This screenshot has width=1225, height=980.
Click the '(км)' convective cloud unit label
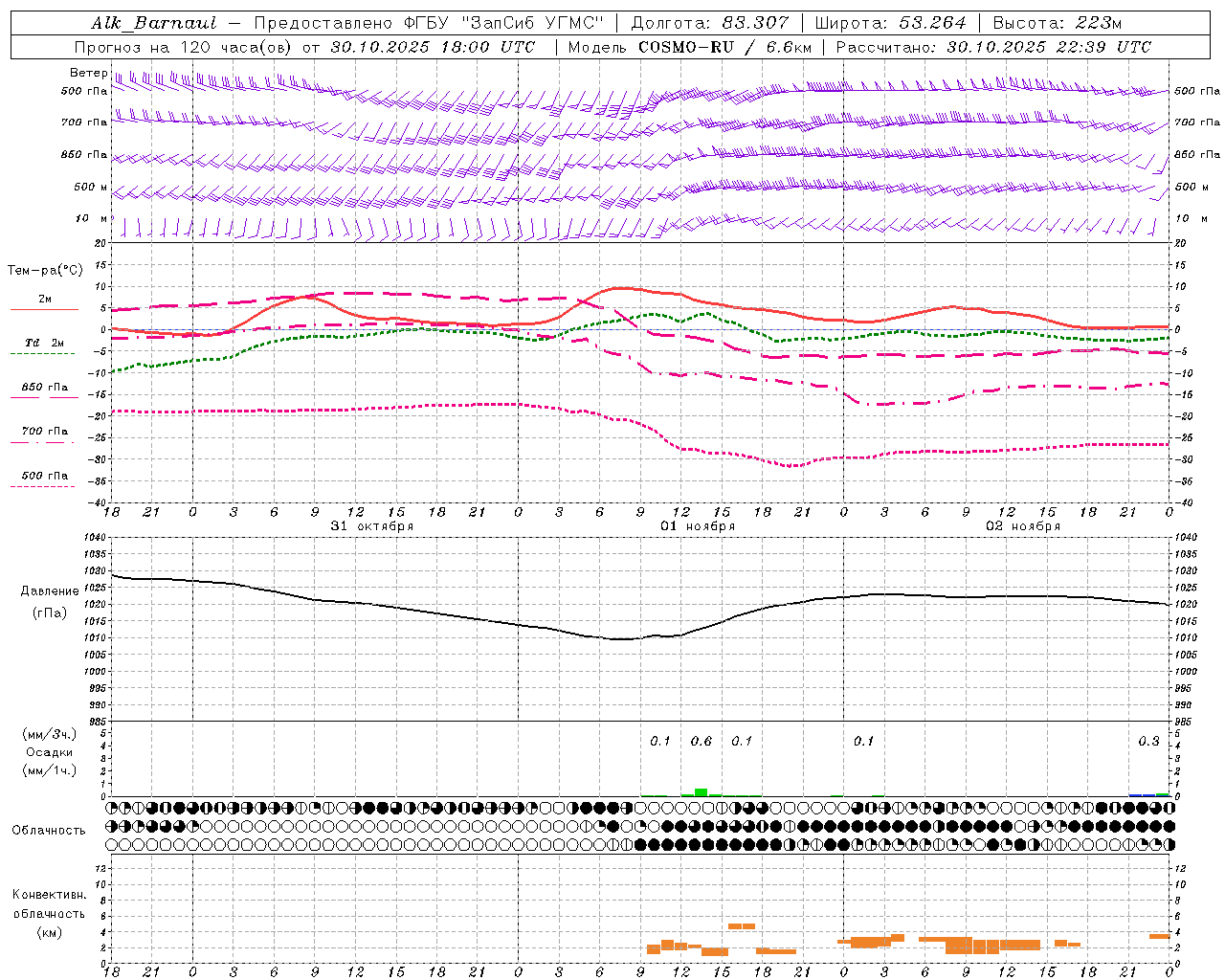click(x=50, y=932)
